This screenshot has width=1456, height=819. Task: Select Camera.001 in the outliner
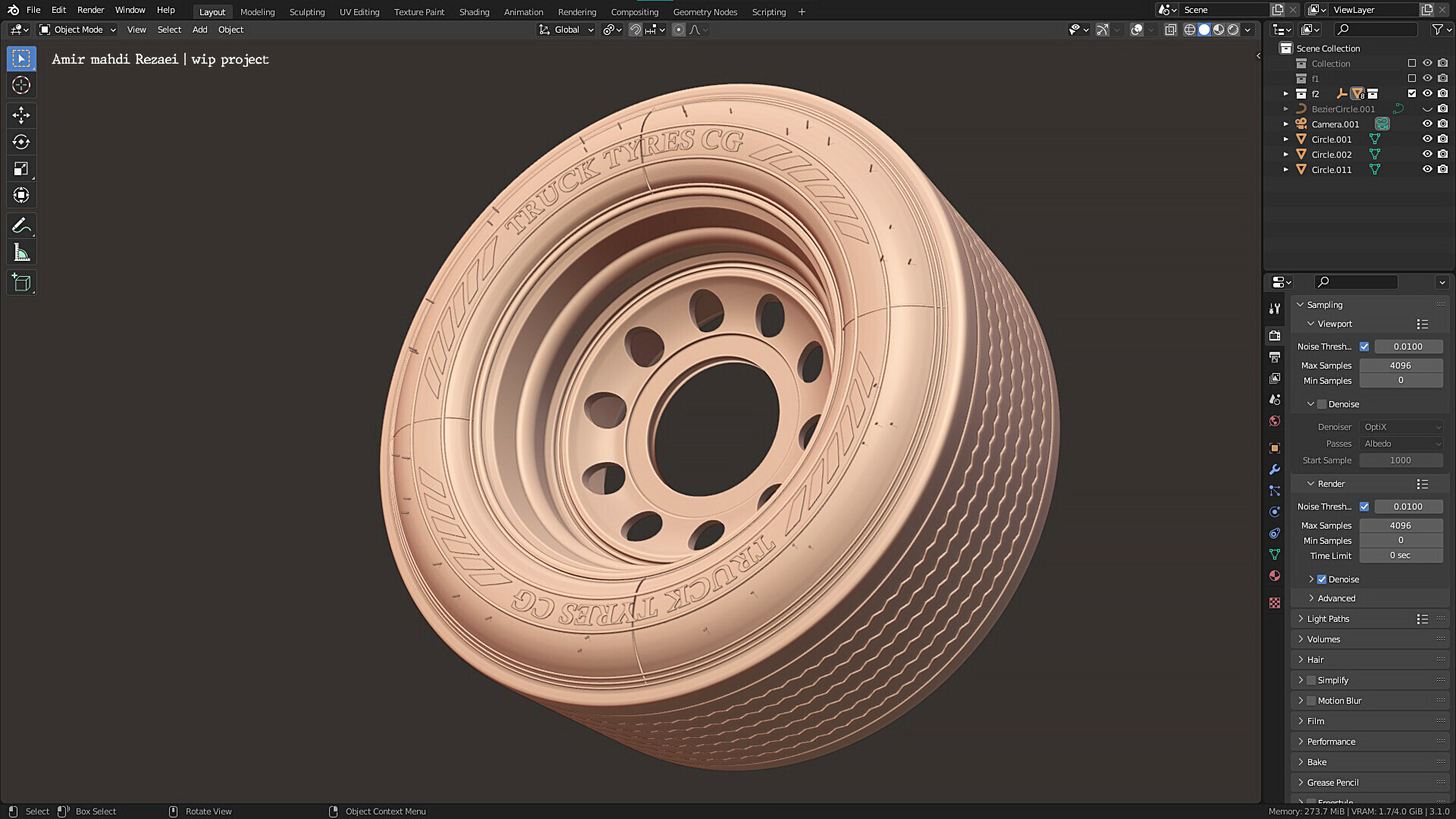[1336, 124]
